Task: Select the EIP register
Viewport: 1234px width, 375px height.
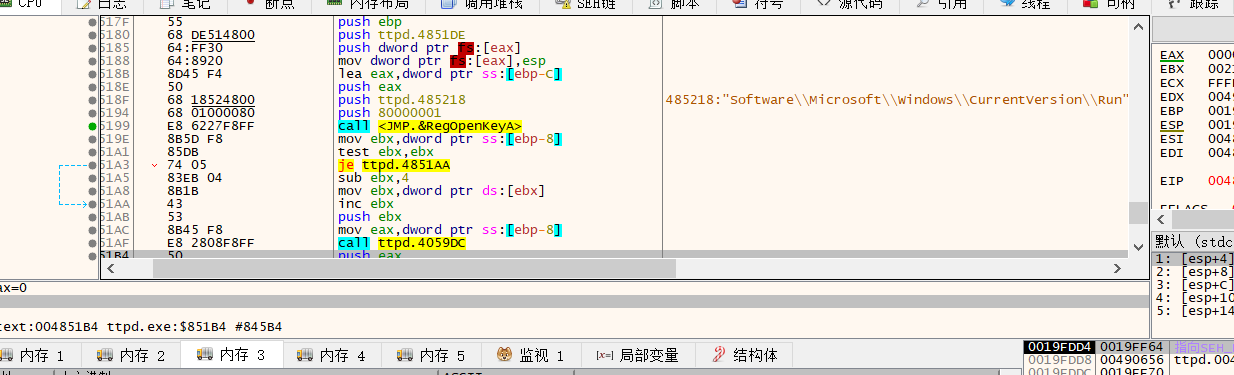Action: tap(1171, 181)
